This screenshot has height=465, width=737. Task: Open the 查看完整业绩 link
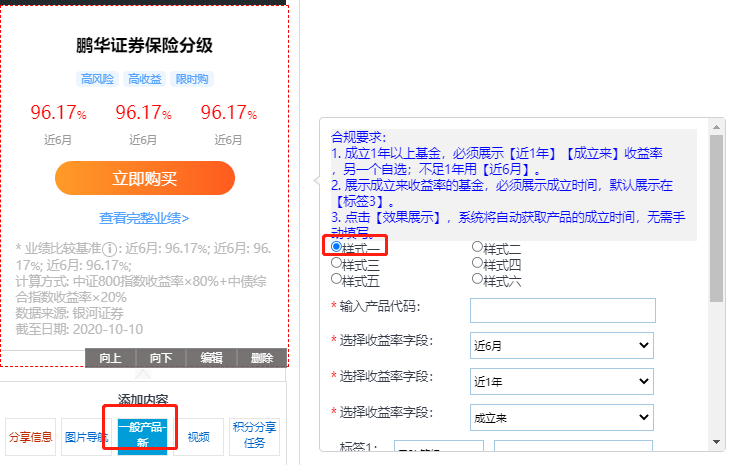(x=144, y=218)
